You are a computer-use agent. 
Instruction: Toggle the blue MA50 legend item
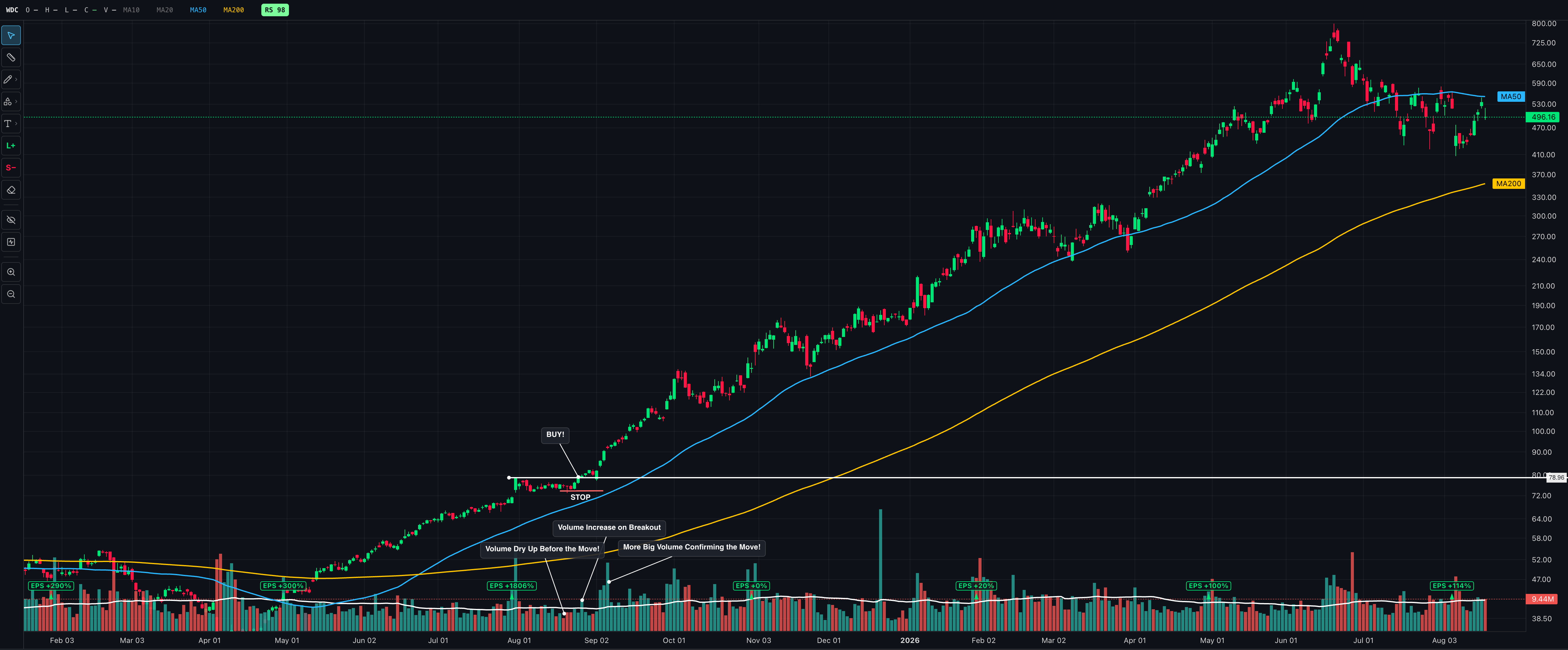198,10
